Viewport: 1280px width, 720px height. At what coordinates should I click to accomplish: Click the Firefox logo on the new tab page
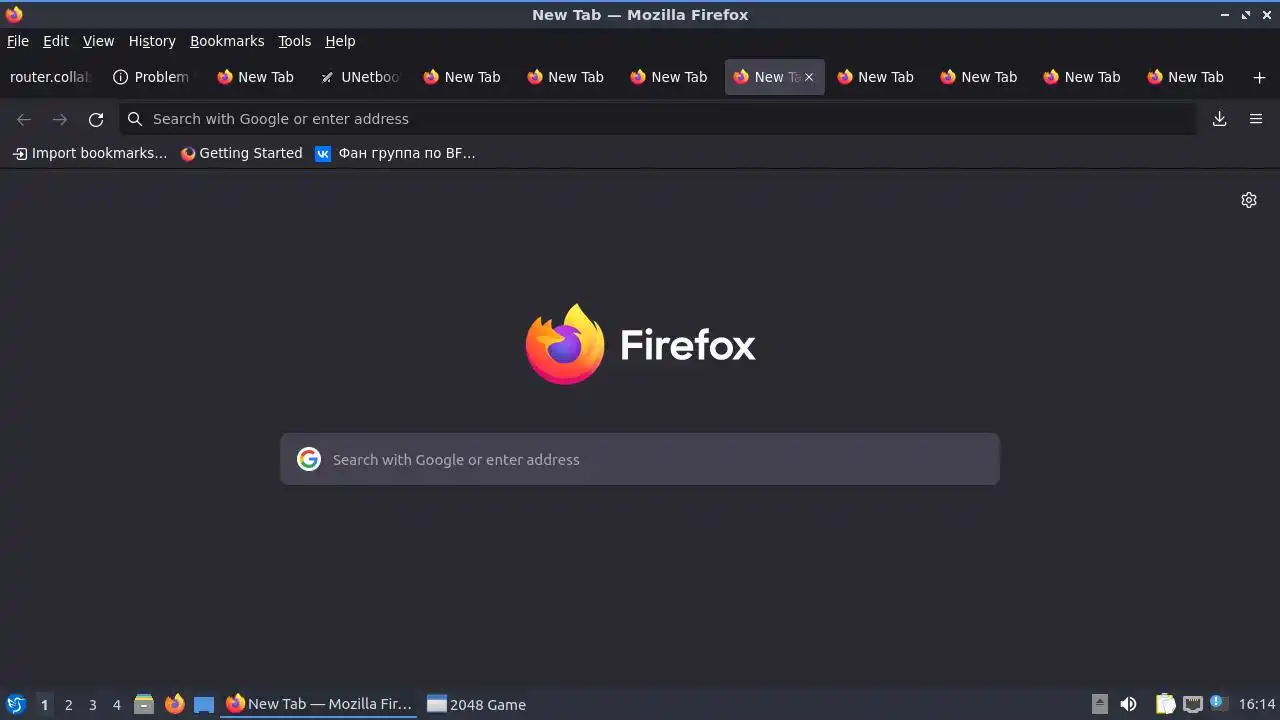pos(565,344)
